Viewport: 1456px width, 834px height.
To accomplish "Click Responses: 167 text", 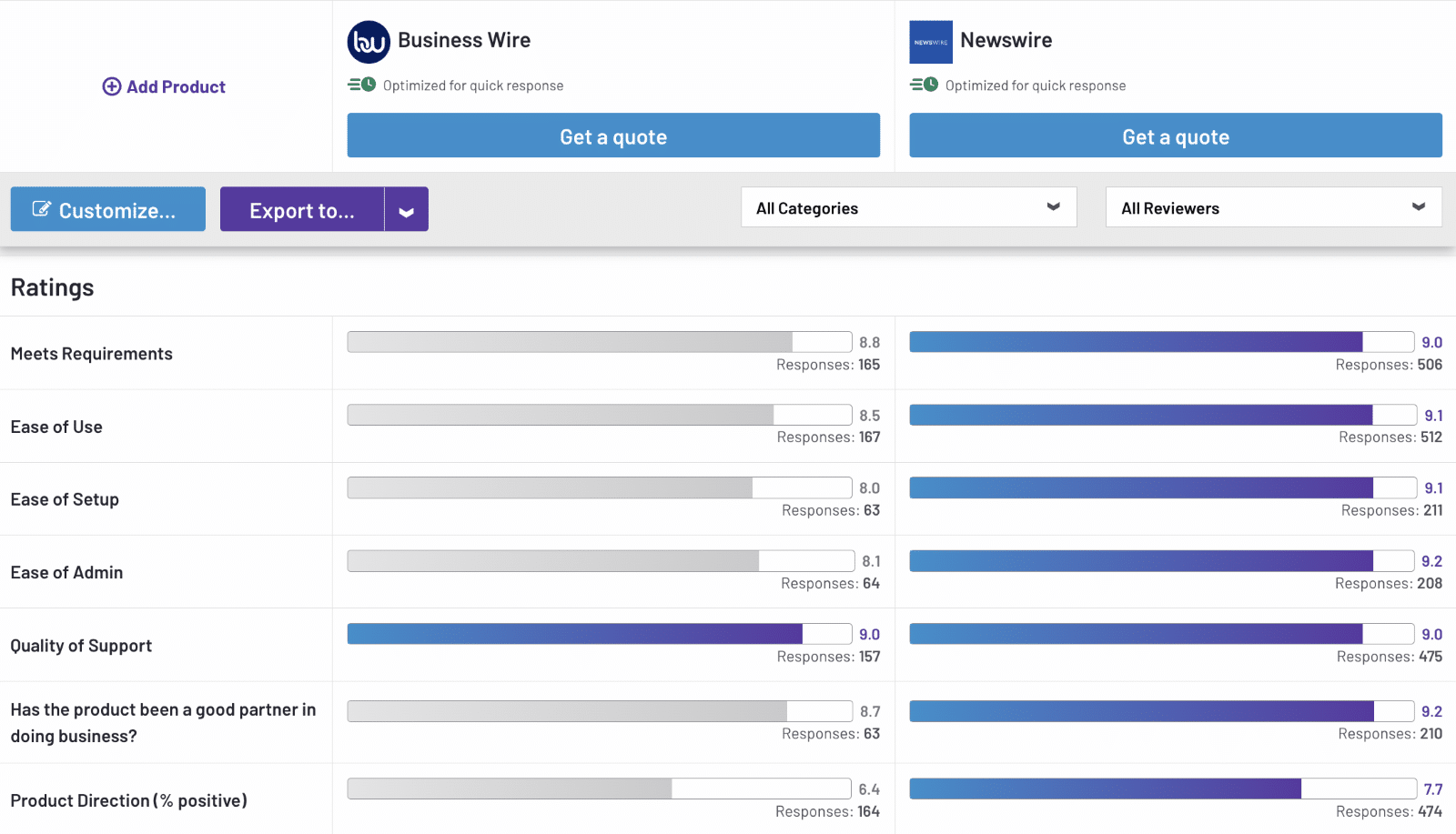I will [829, 437].
